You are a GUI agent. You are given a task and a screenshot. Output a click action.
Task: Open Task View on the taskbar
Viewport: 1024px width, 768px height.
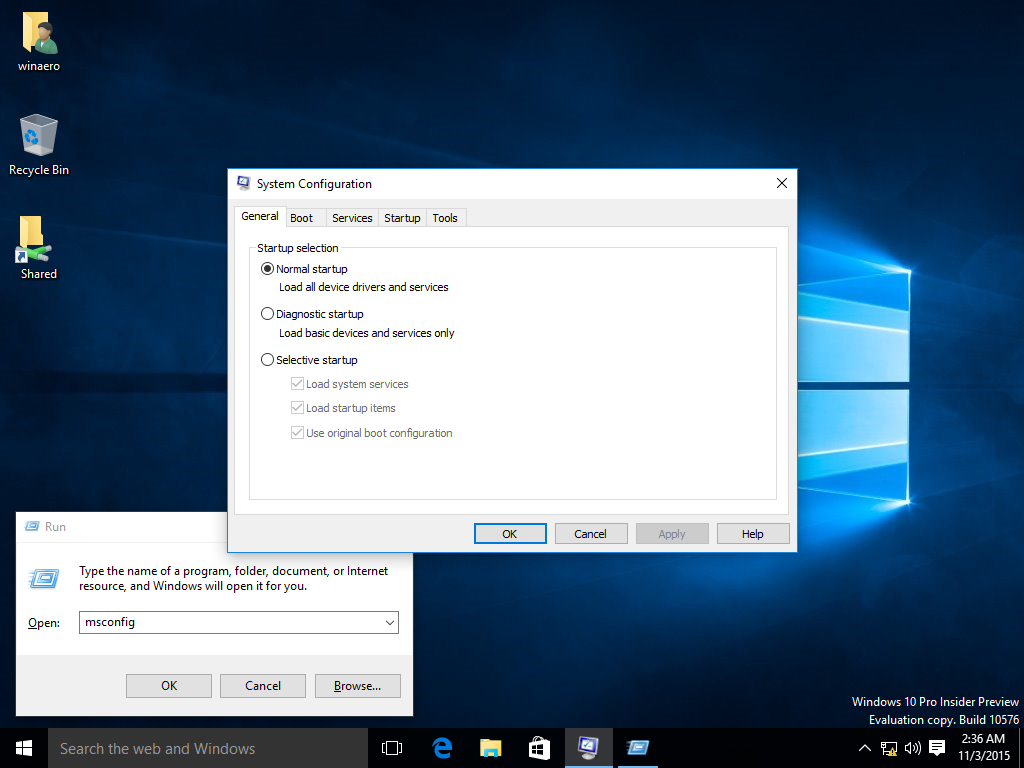click(x=391, y=747)
